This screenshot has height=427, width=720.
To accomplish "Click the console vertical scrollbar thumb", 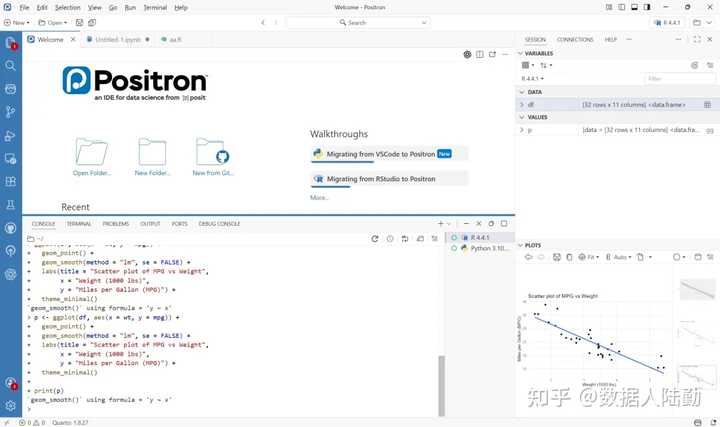I will [x=441, y=386].
